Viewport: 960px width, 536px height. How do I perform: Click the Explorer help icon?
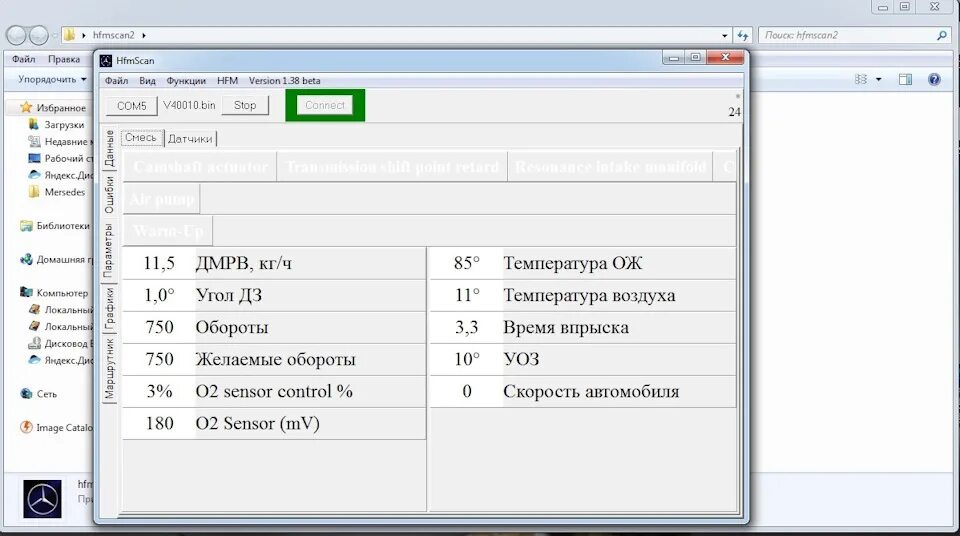click(x=934, y=80)
